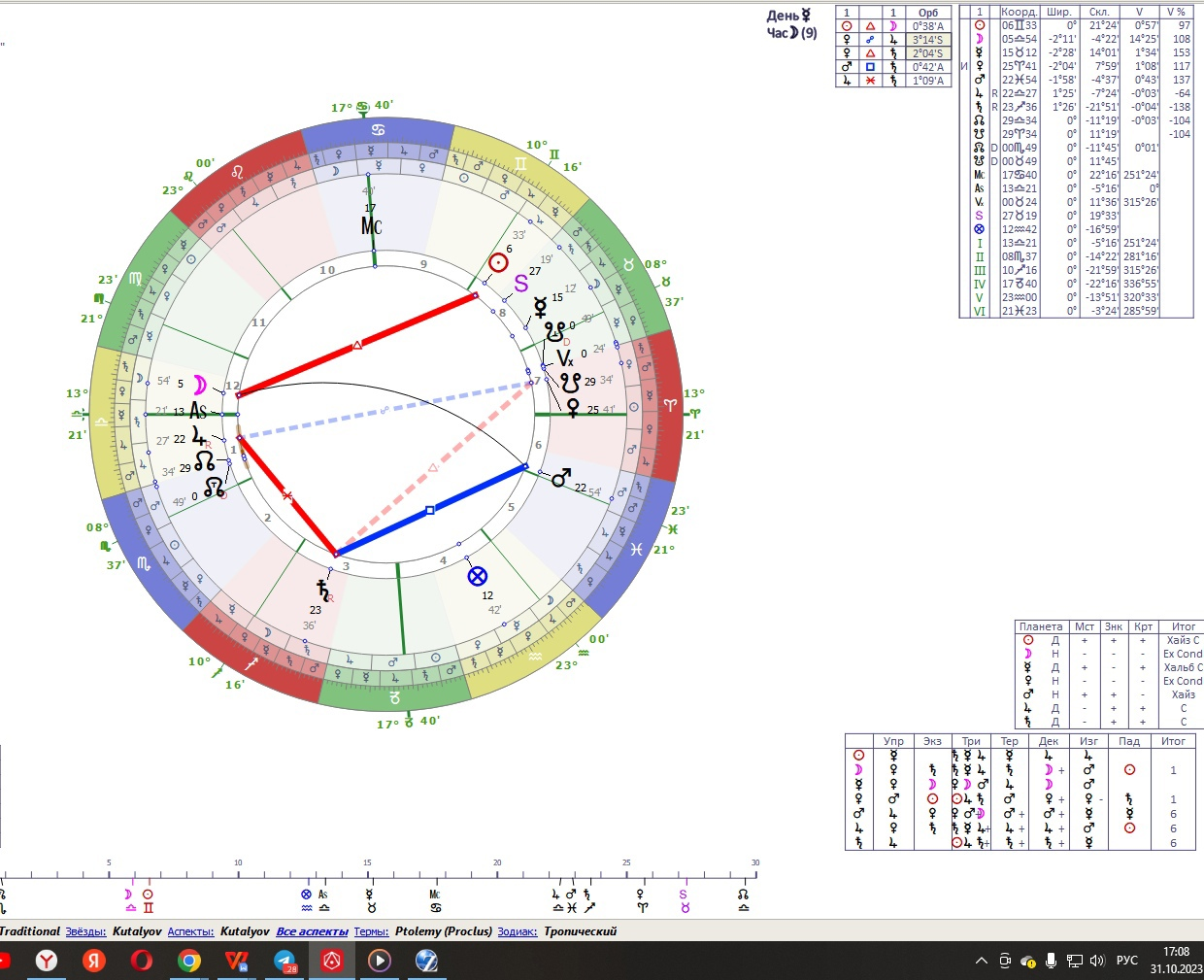Expand the hidden system tray icons
This screenshot has width=1204, height=980.
point(981,961)
